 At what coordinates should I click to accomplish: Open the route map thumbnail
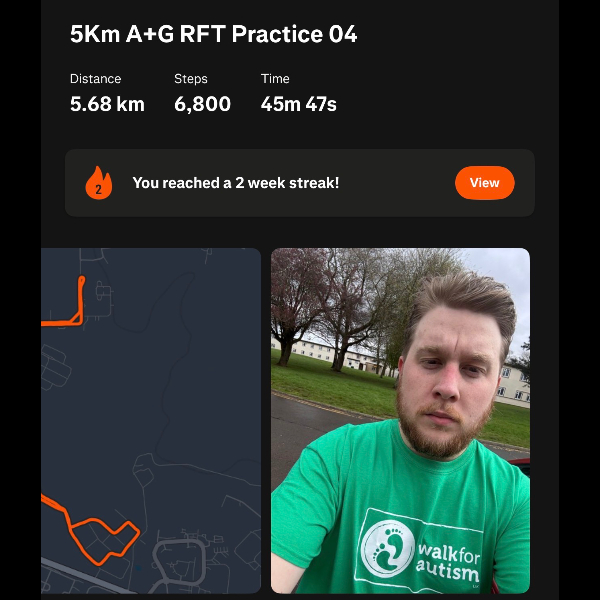(x=151, y=421)
